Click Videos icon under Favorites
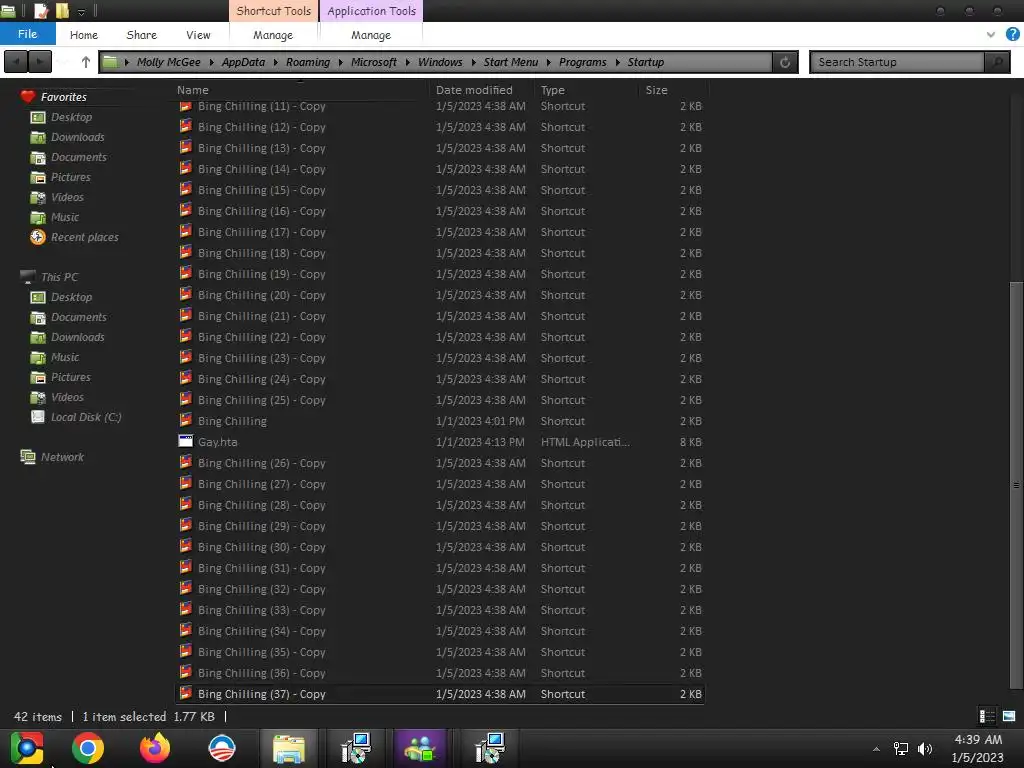The image size is (1024, 768). click(38, 197)
